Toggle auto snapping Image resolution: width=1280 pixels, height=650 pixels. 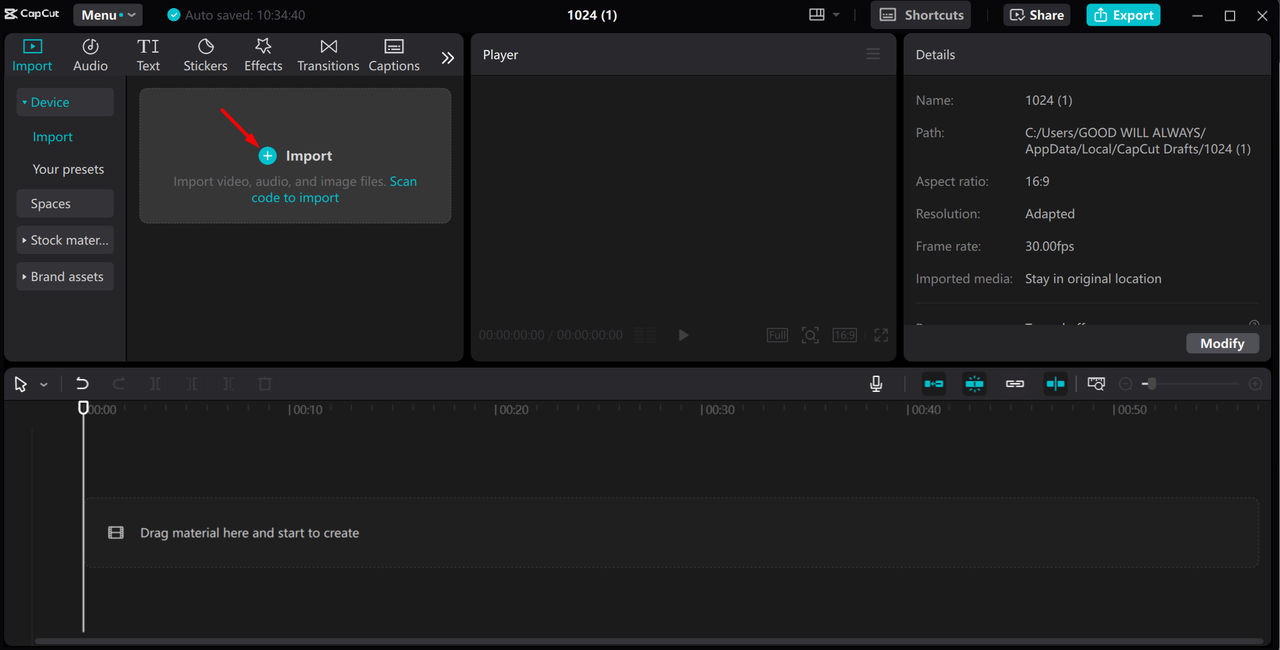(974, 384)
